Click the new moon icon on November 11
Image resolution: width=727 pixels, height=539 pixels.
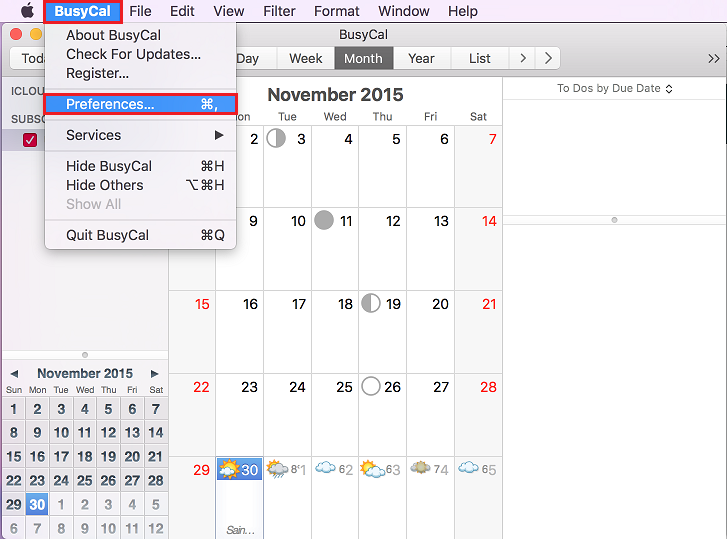(324, 220)
